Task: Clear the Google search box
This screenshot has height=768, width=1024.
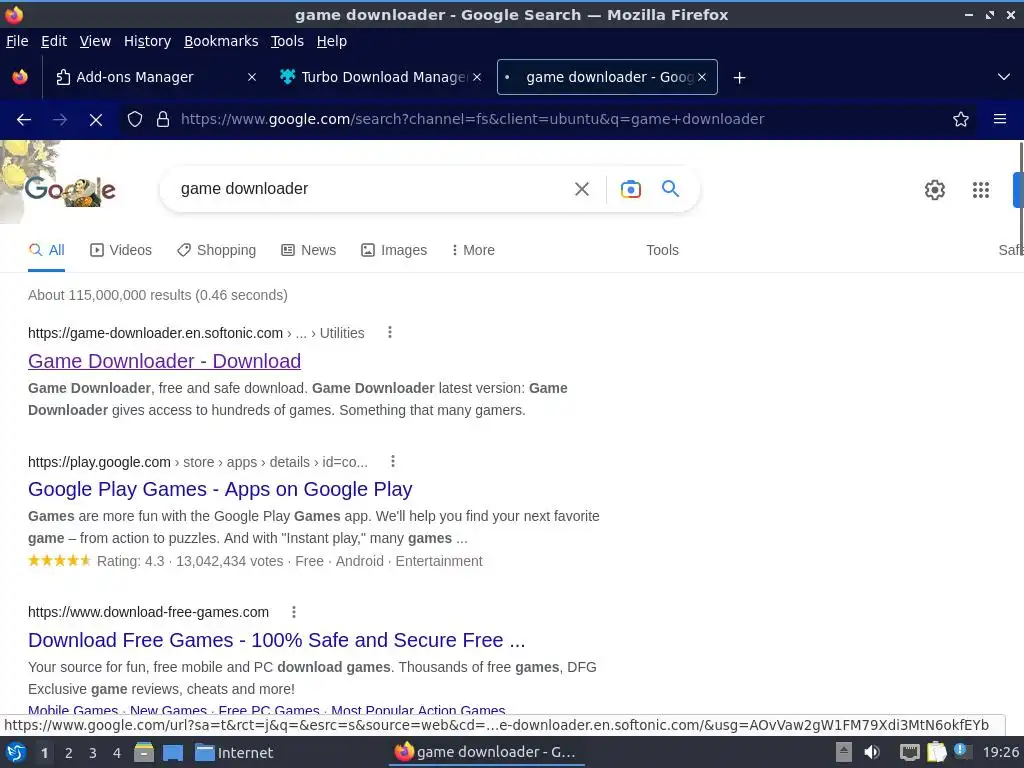Action: (581, 189)
